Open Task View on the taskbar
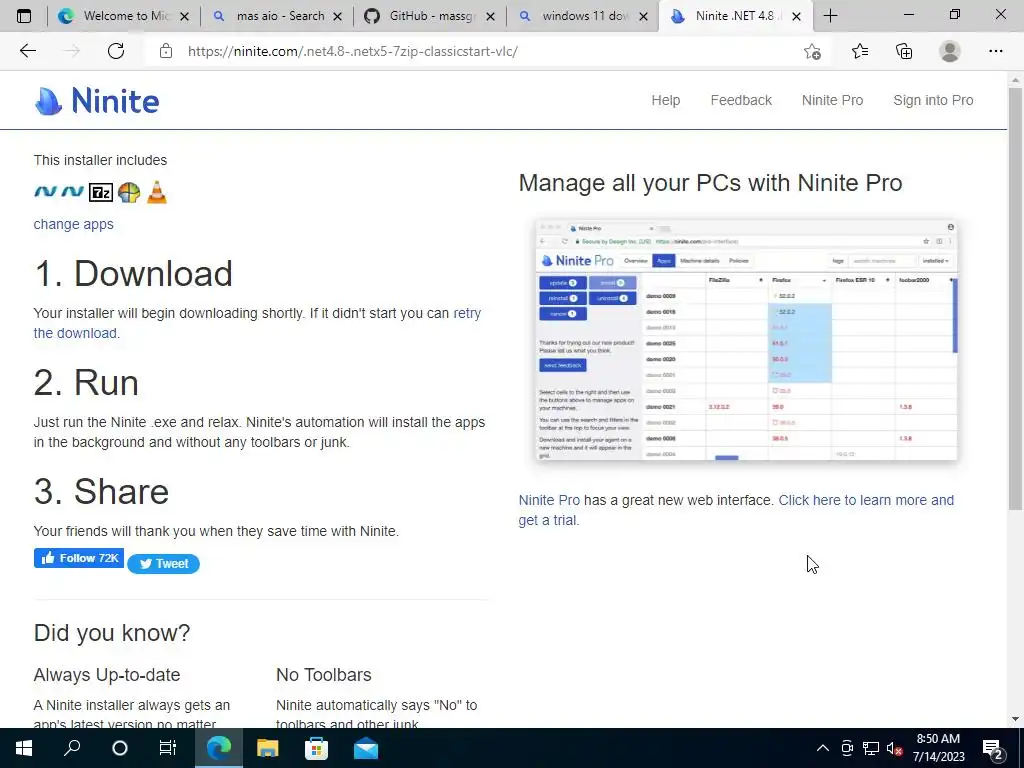The height and width of the screenshot is (768, 1024). coord(168,748)
